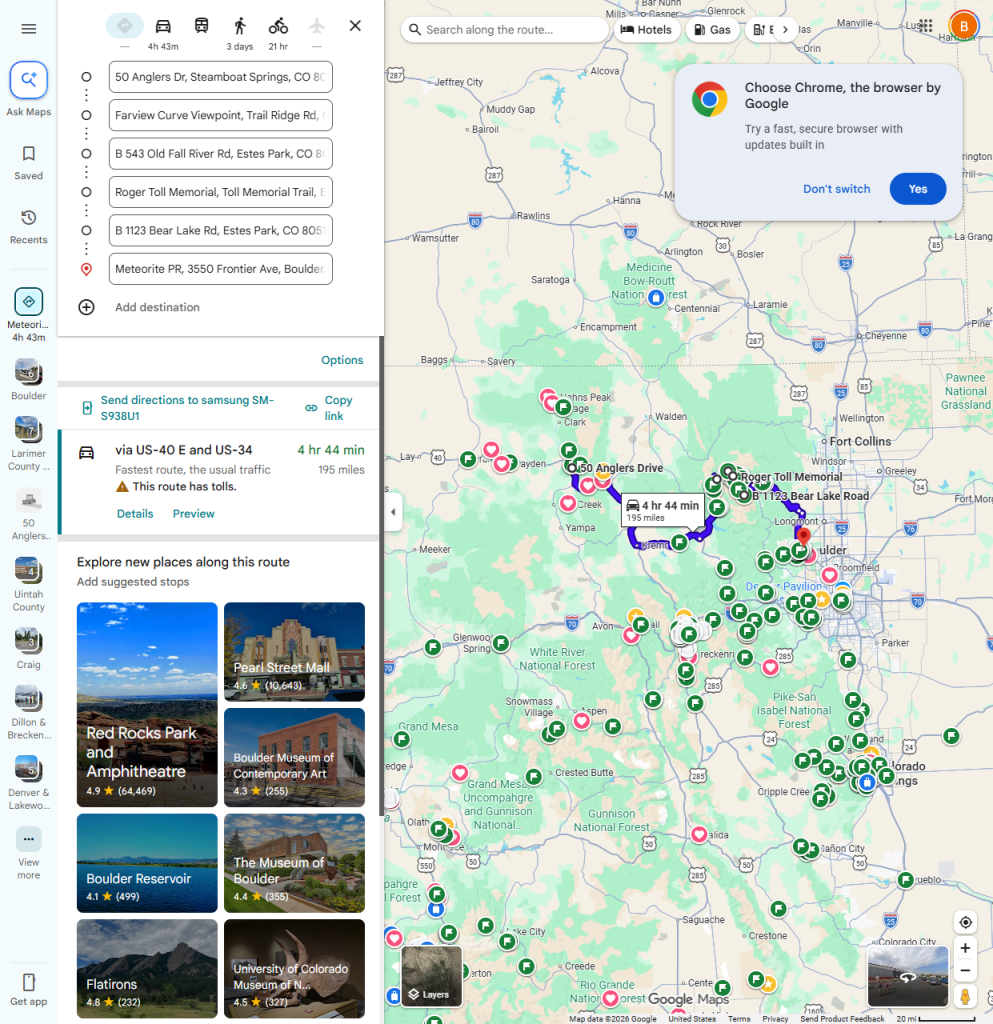Select best travel mode icon
The image size is (993, 1024).
125,26
